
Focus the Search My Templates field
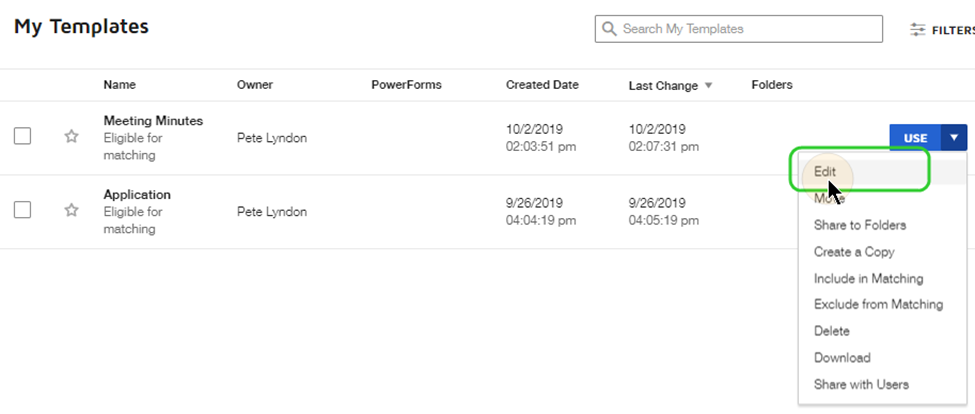pyautogui.click(x=745, y=29)
